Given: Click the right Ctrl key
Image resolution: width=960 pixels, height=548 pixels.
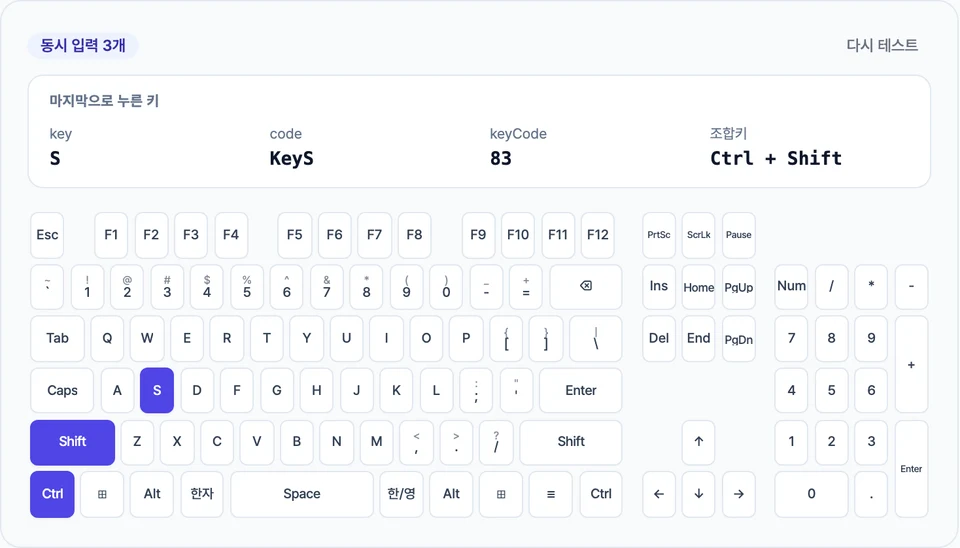Looking at the screenshot, I should [601, 494].
